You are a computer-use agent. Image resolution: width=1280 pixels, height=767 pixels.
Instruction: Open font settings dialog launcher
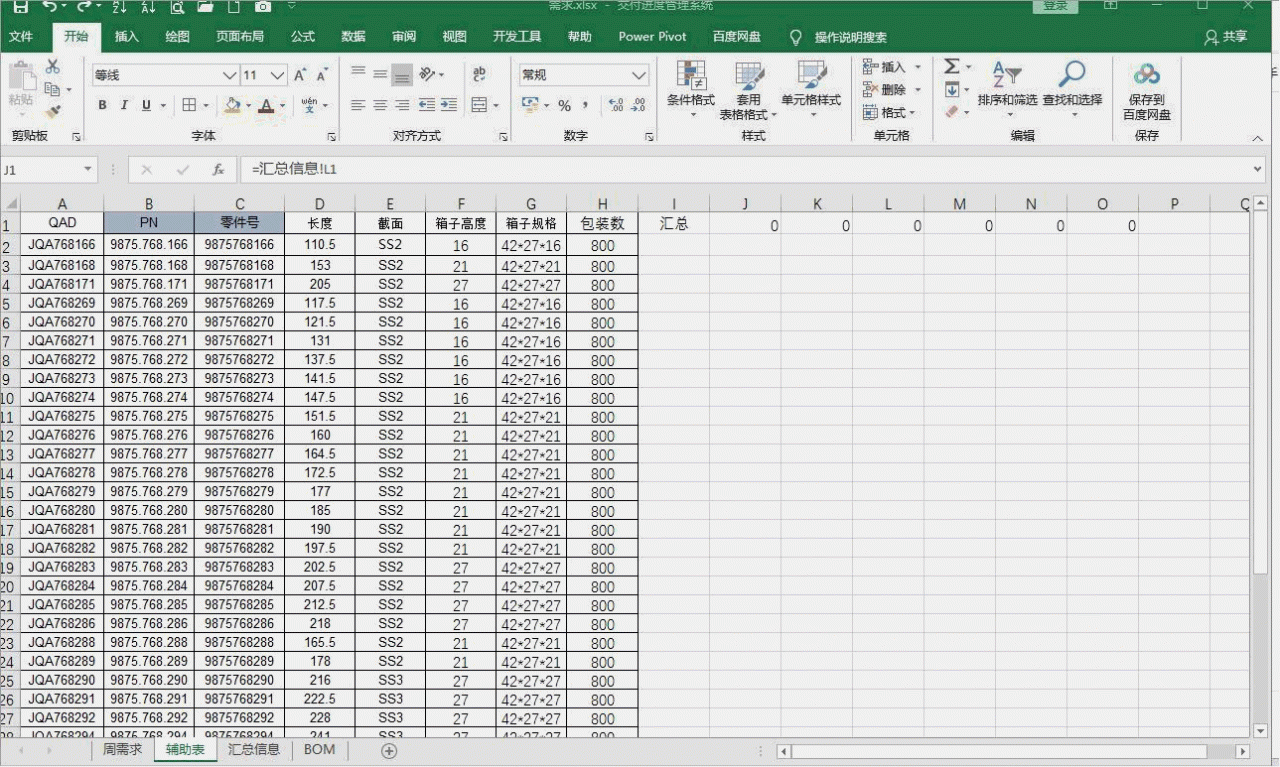coord(331,136)
